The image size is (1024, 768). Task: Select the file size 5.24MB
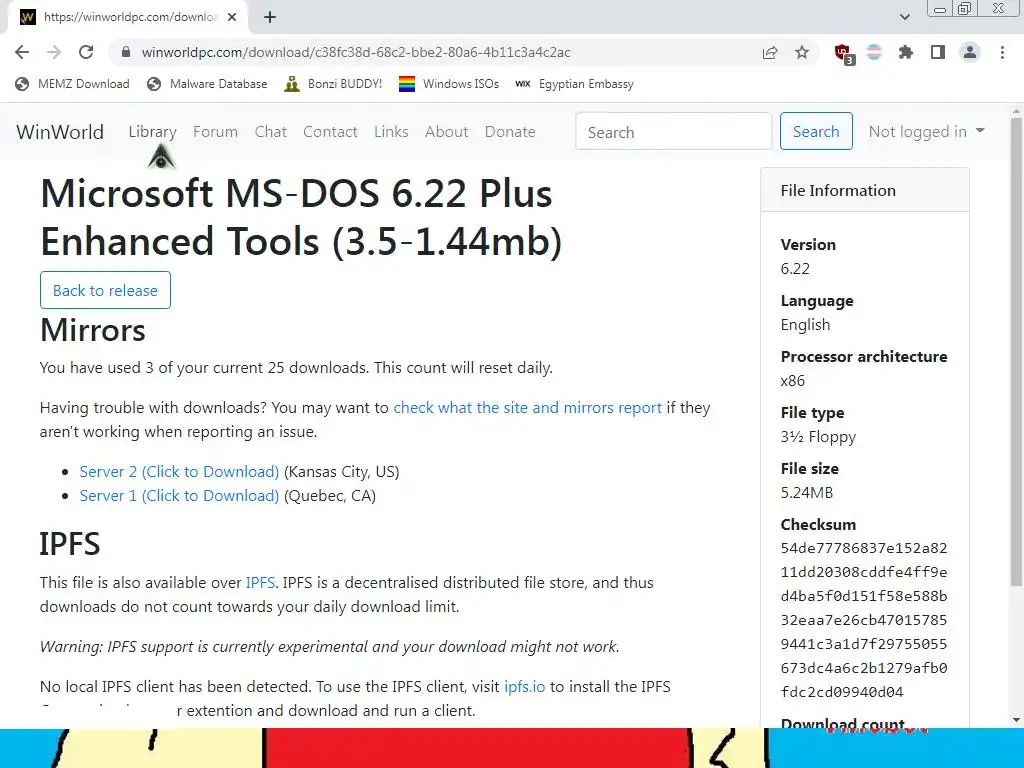(807, 492)
